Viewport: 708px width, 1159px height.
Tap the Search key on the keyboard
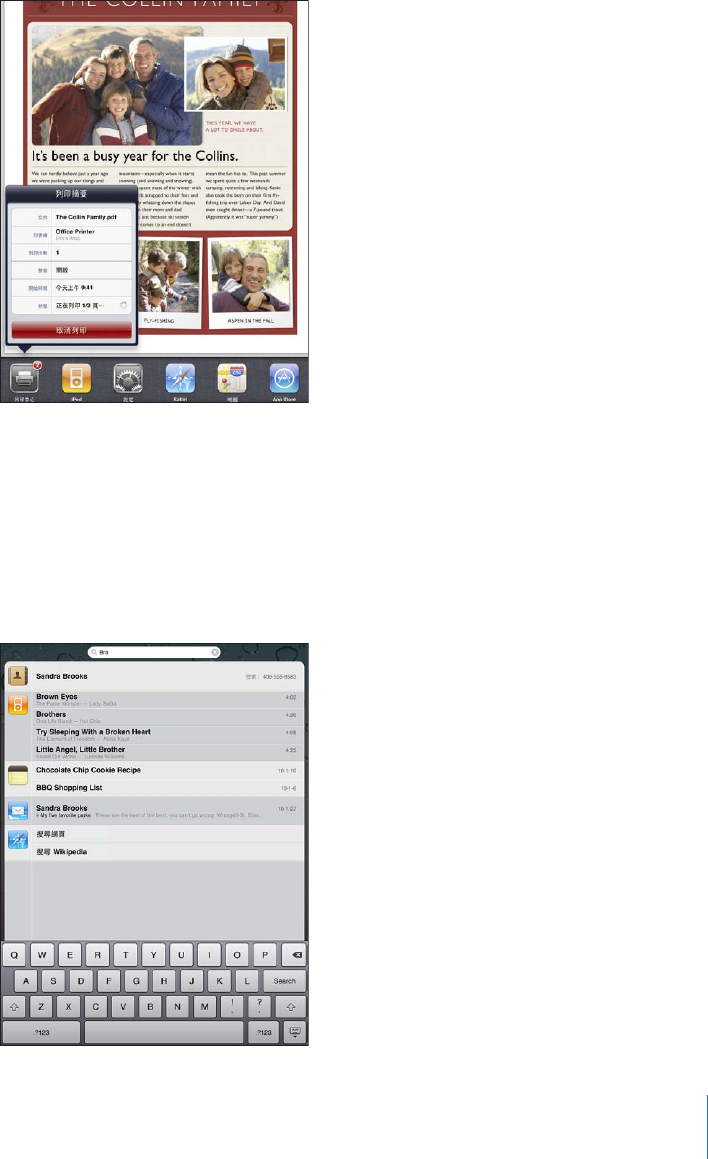(285, 981)
